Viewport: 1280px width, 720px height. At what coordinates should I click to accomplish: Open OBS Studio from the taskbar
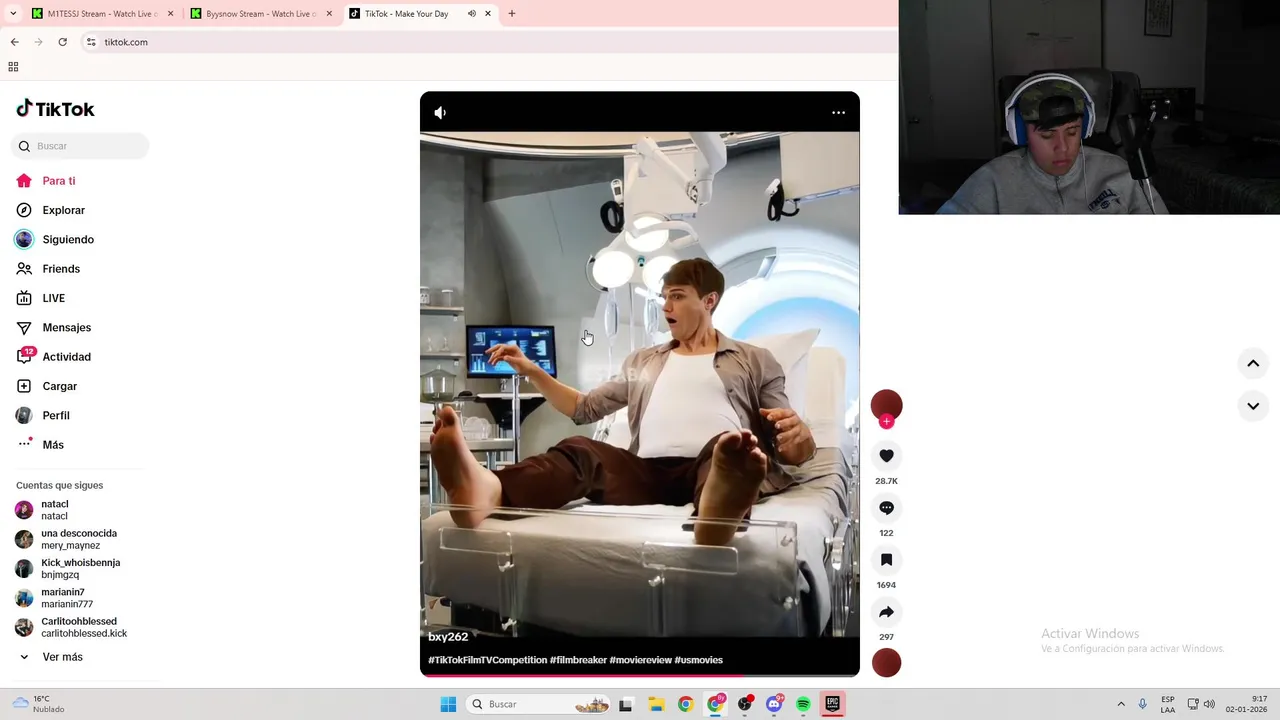click(x=744, y=704)
